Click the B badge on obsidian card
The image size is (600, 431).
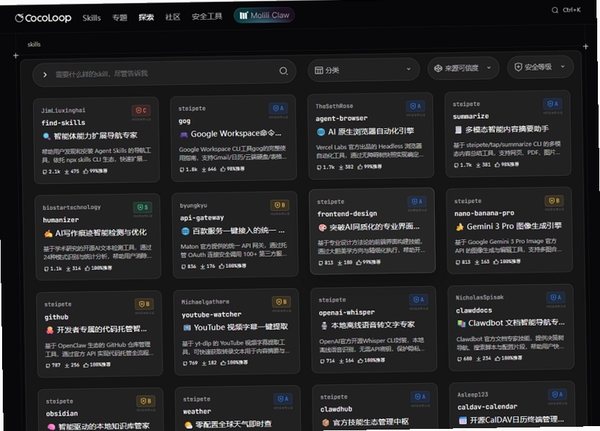tap(146, 401)
